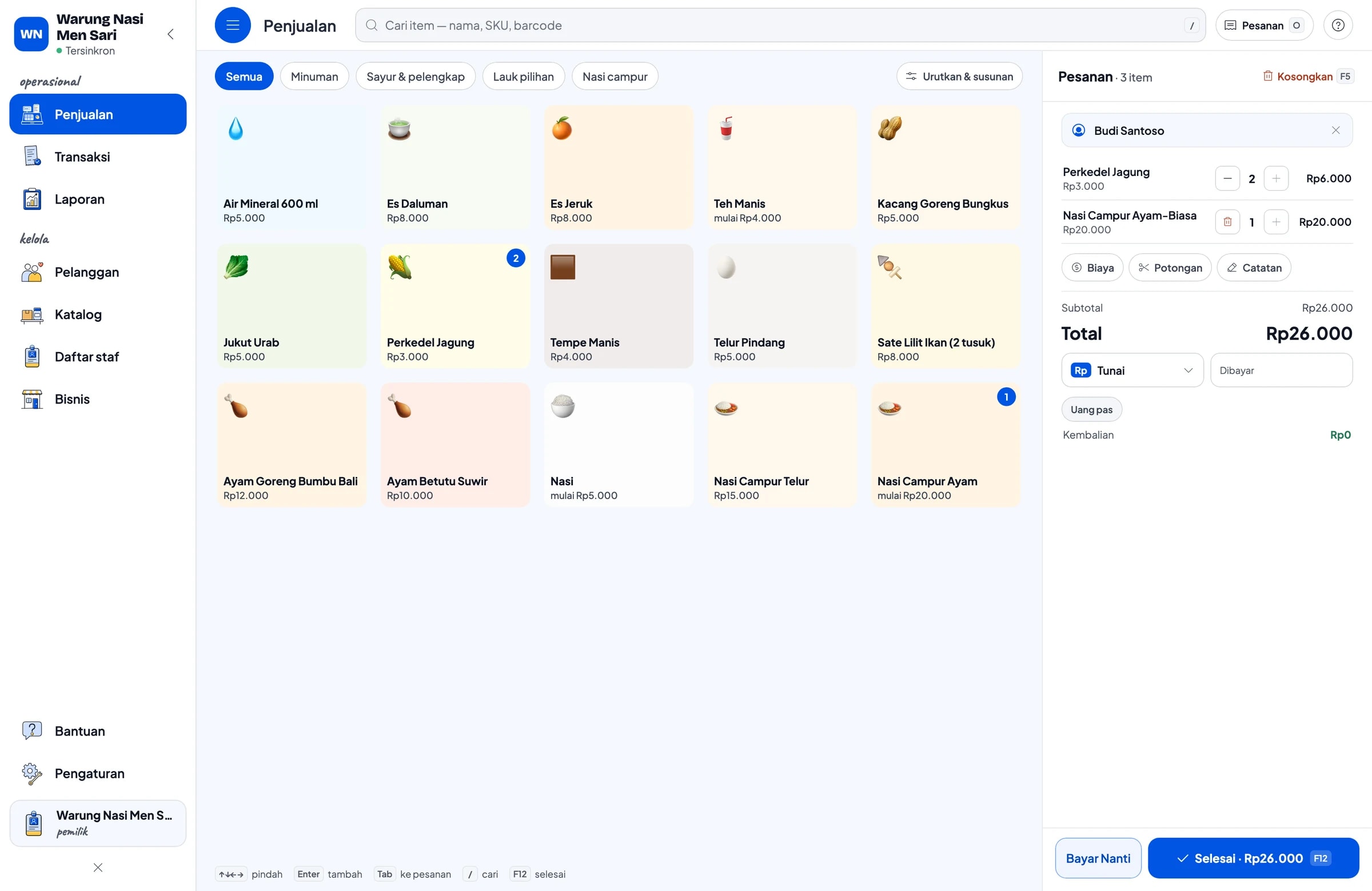This screenshot has width=1372, height=891.
Task: Open the Warung Nasi Men Sari pemilik account card
Action: point(98,823)
